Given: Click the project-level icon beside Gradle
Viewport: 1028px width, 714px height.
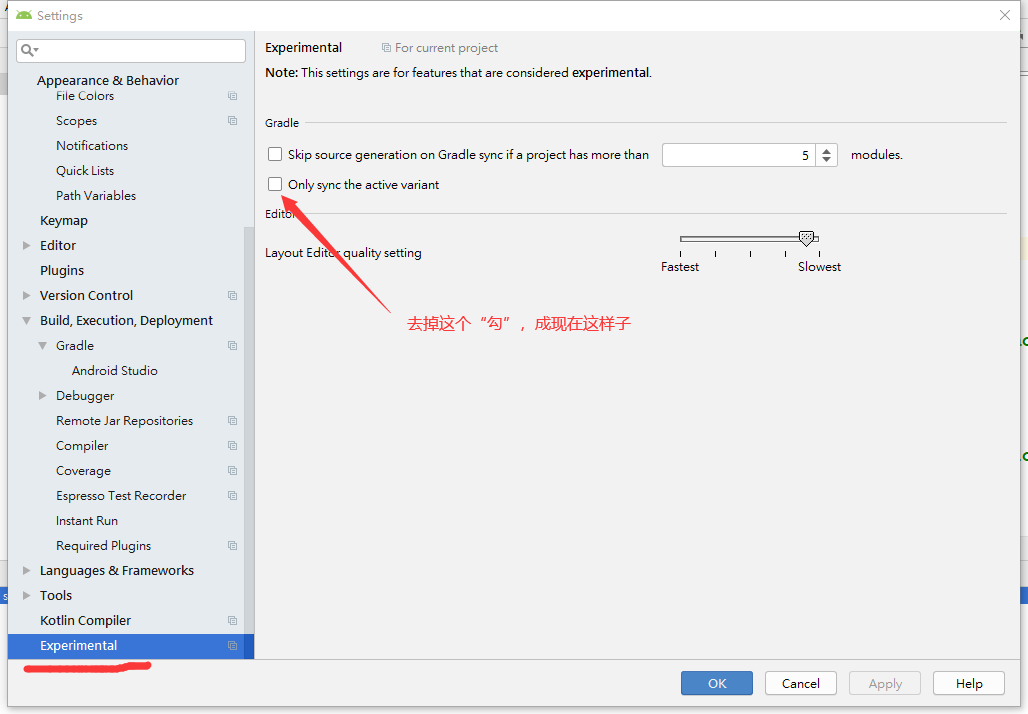Looking at the screenshot, I should click(232, 346).
